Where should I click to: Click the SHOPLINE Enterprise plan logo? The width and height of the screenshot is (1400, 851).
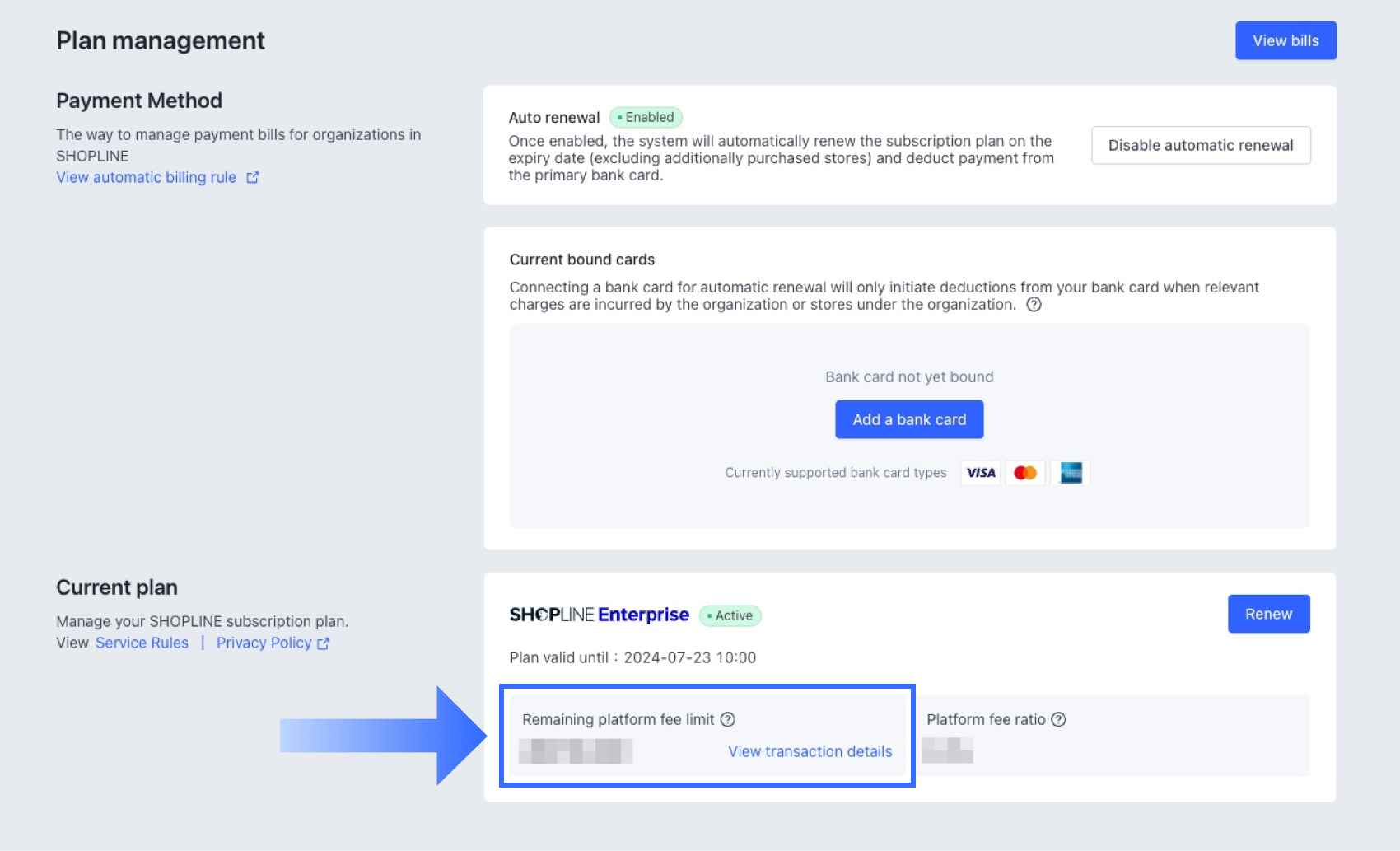(599, 614)
